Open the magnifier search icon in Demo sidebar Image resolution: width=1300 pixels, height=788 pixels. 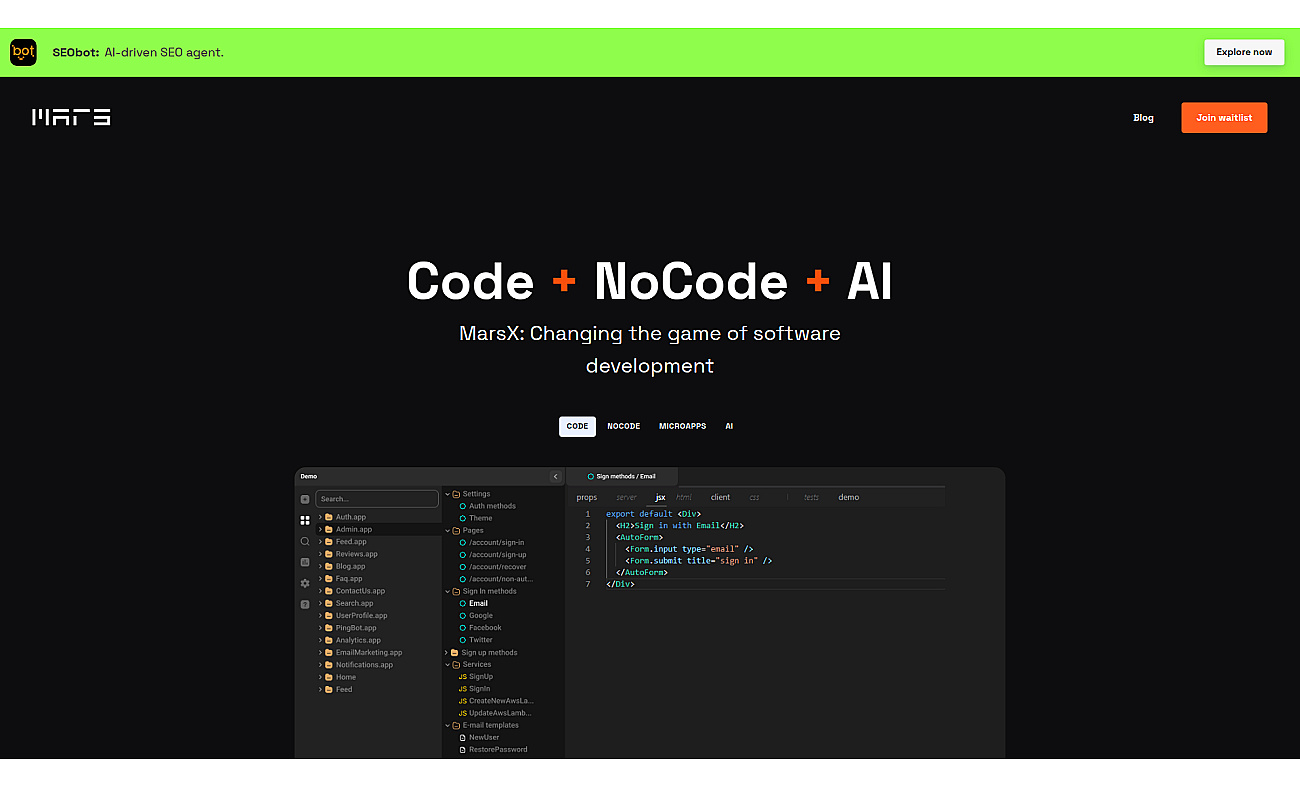pyautogui.click(x=305, y=541)
